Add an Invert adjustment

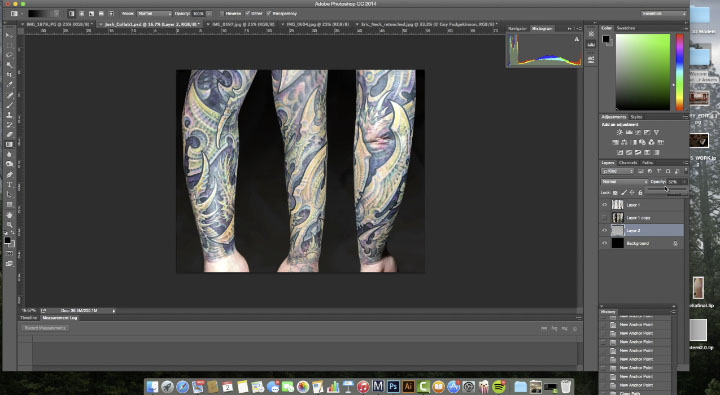(620, 152)
